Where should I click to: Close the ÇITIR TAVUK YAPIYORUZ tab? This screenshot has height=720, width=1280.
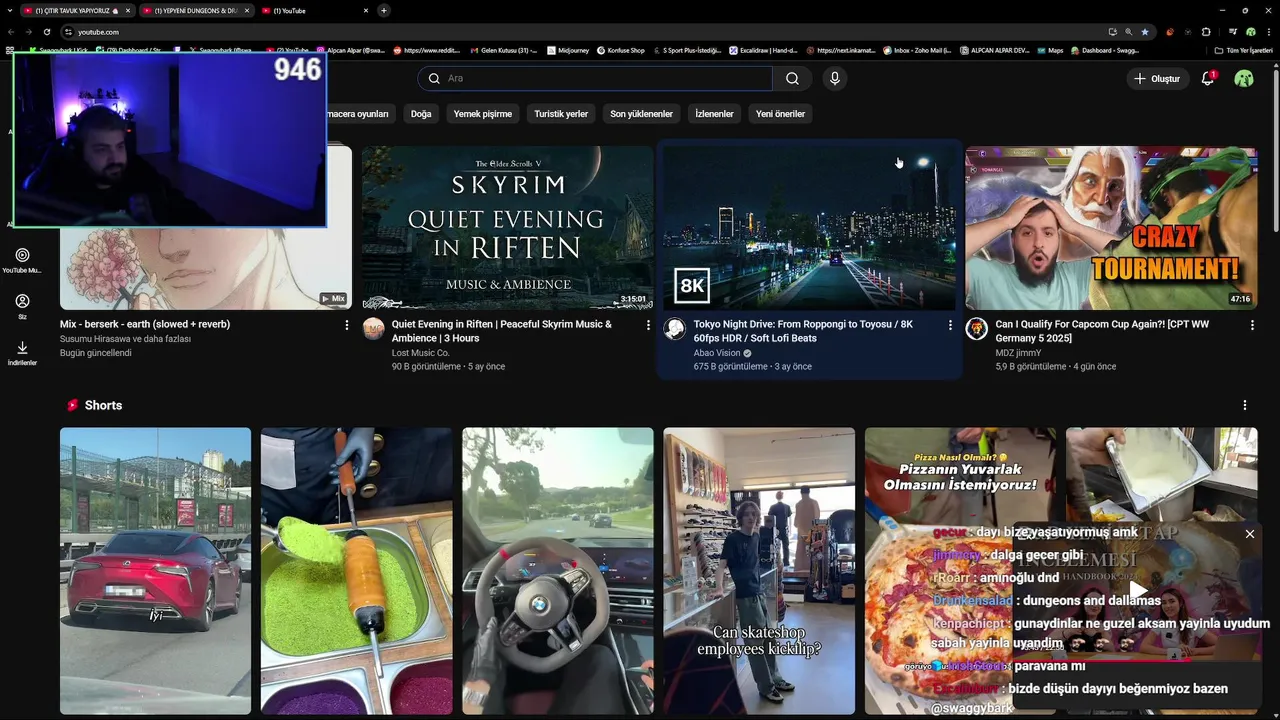click(128, 10)
